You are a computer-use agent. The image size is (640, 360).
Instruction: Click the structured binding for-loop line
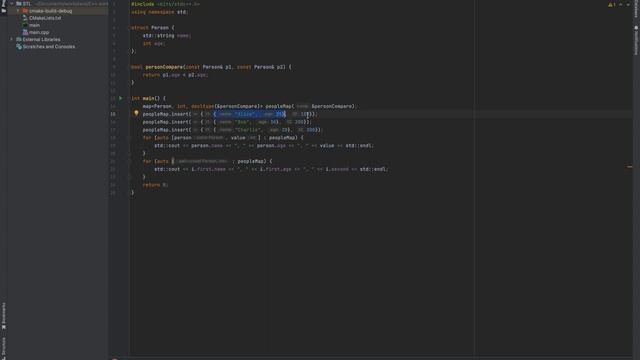pyautogui.click(x=223, y=138)
